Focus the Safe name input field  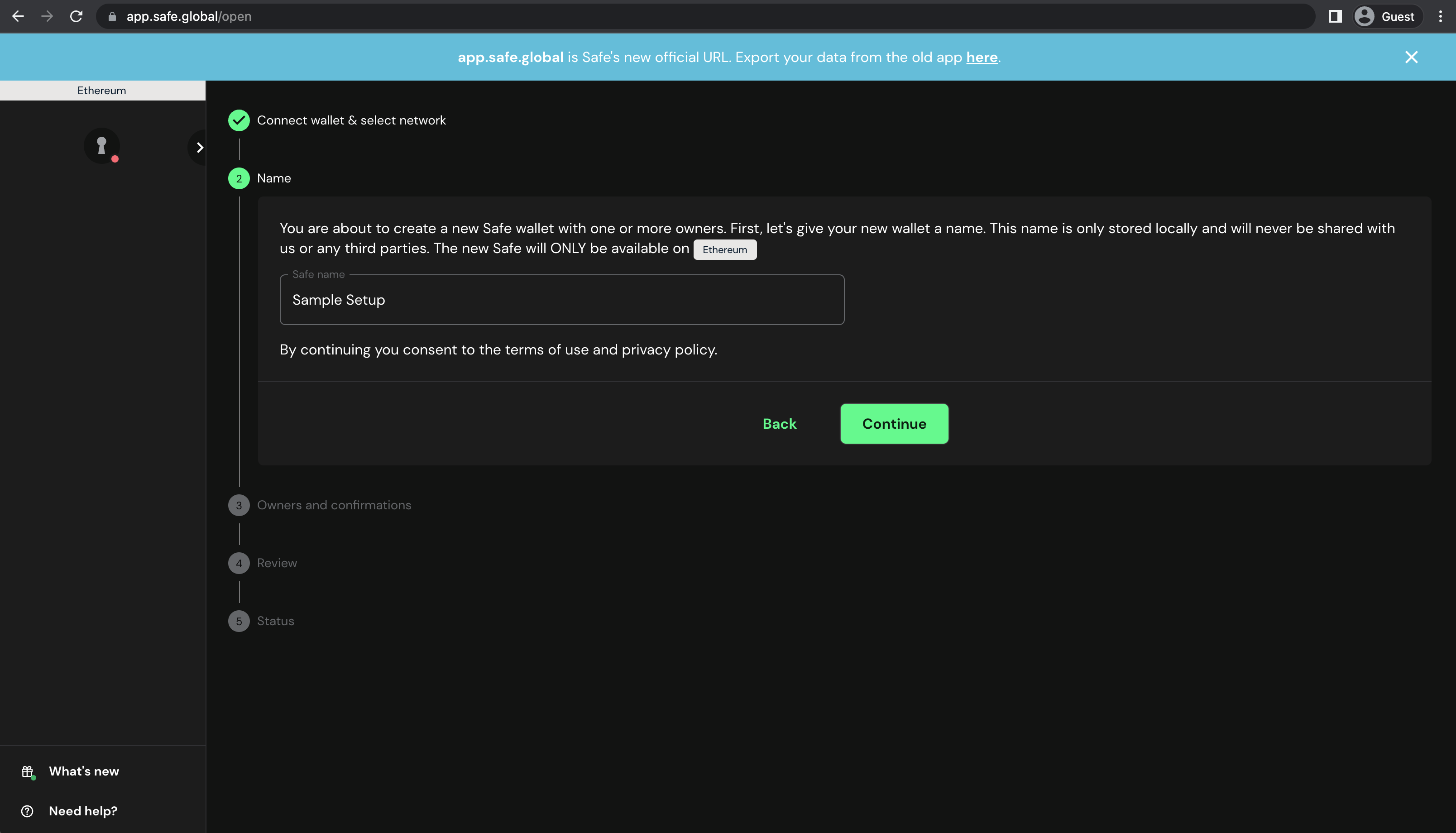(x=562, y=300)
